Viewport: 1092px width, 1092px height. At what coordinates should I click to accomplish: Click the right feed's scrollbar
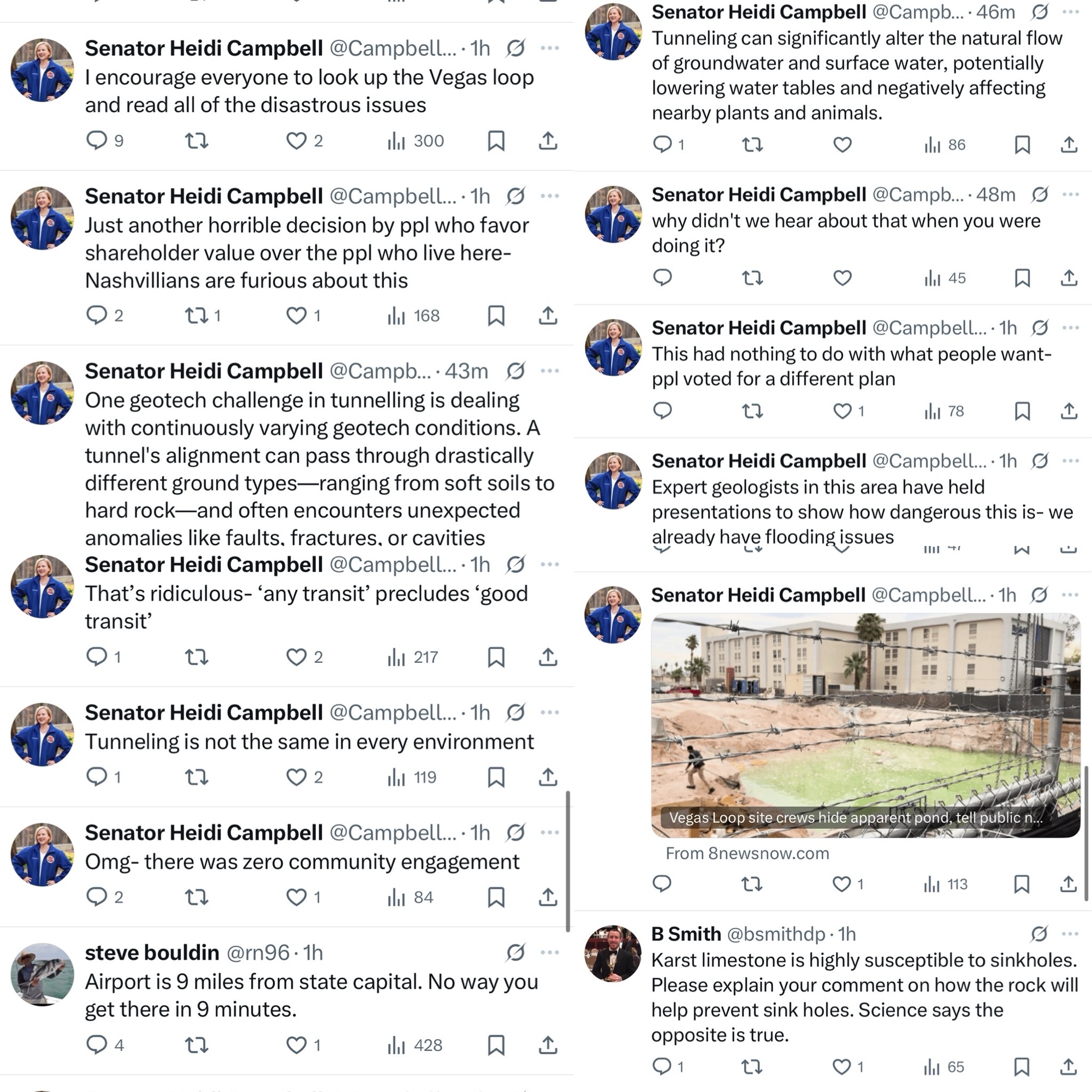(x=1086, y=831)
